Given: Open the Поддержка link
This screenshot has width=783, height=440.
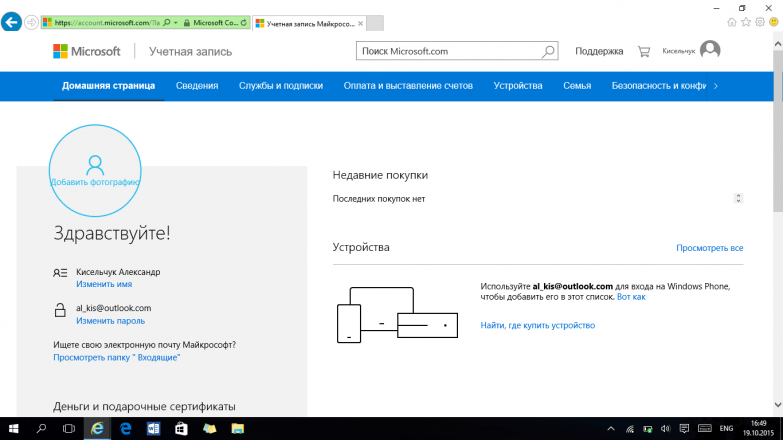Looking at the screenshot, I should (x=599, y=51).
